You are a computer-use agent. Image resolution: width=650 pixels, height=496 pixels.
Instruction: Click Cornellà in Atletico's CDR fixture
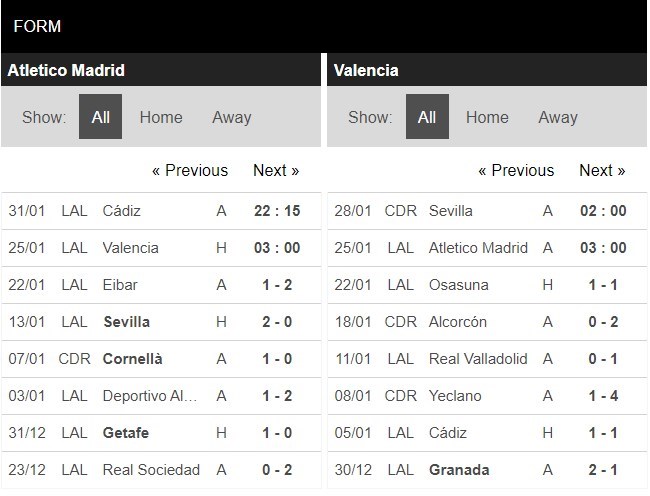click(x=132, y=359)
